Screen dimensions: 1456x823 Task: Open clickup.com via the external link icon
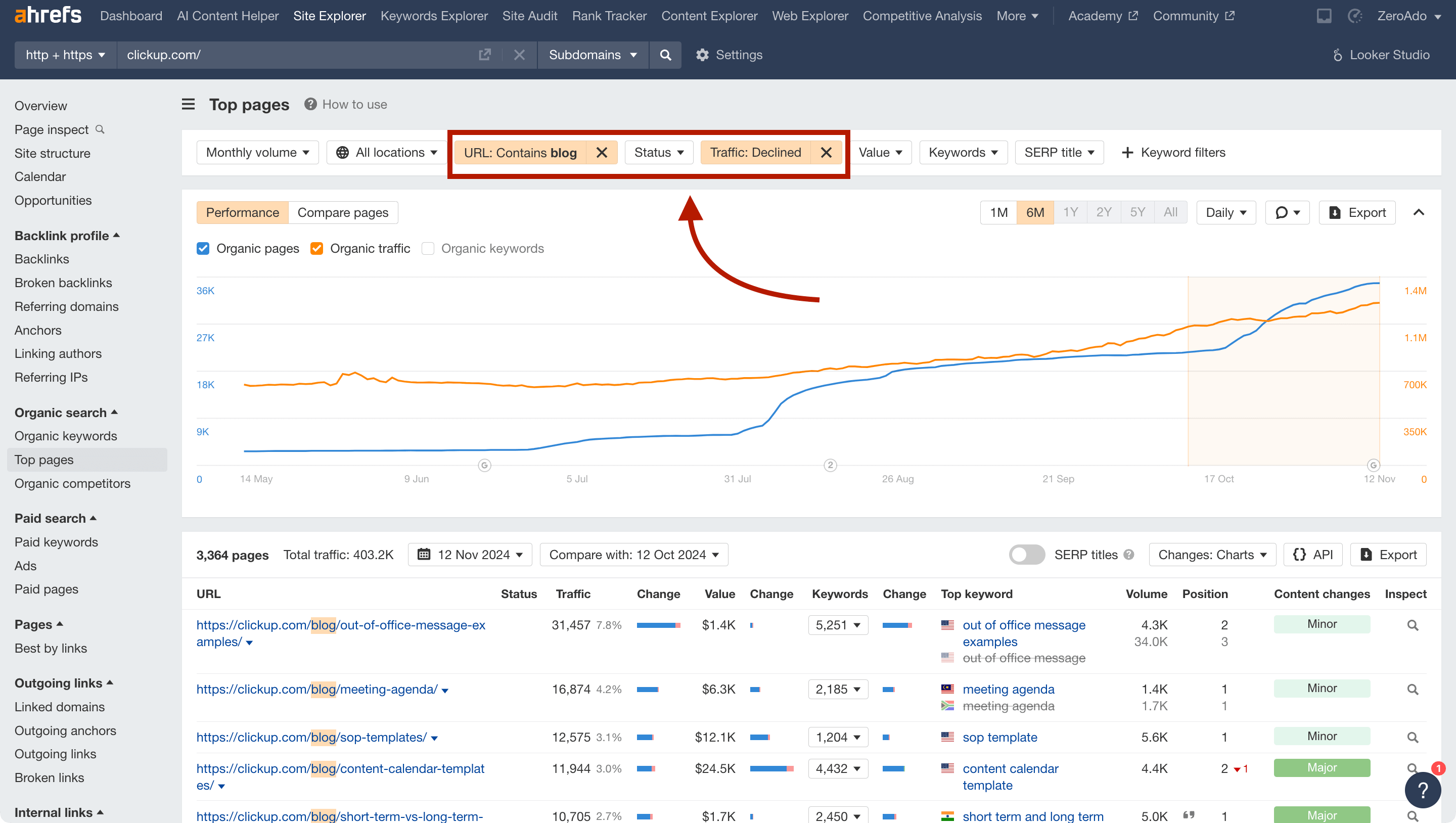485,54
